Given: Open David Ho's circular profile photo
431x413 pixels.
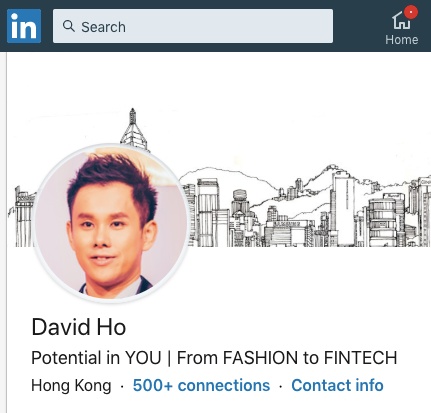Looking at the screenshot, I should 111,223.
